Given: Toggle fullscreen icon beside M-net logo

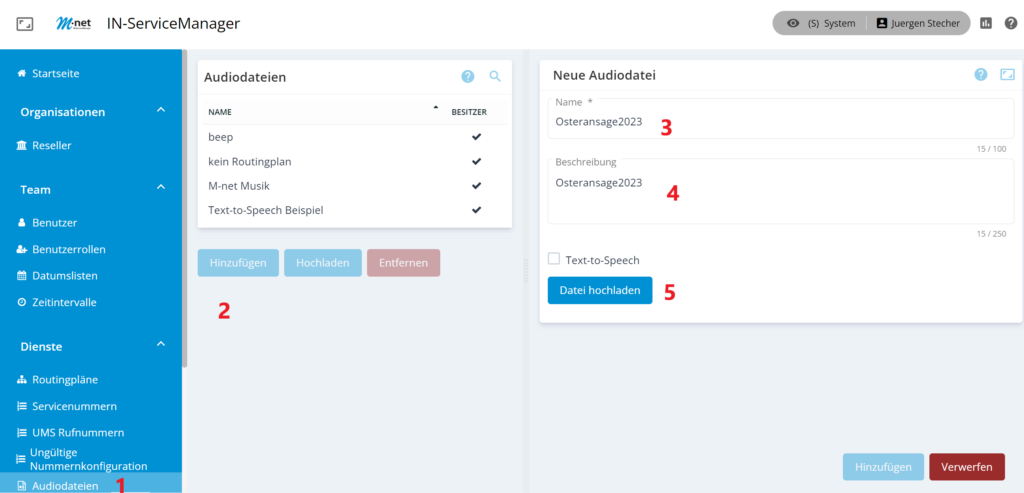Looking at the screenshot, I should 26,23.
